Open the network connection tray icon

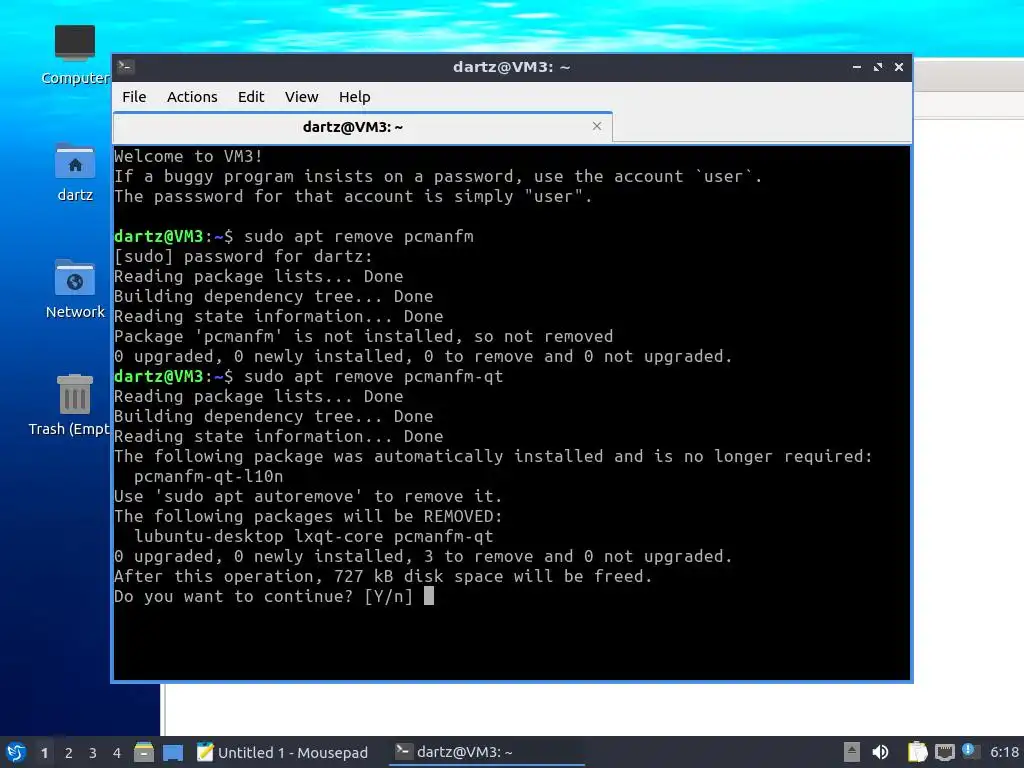pyautogui.click(x=944, y=752)
